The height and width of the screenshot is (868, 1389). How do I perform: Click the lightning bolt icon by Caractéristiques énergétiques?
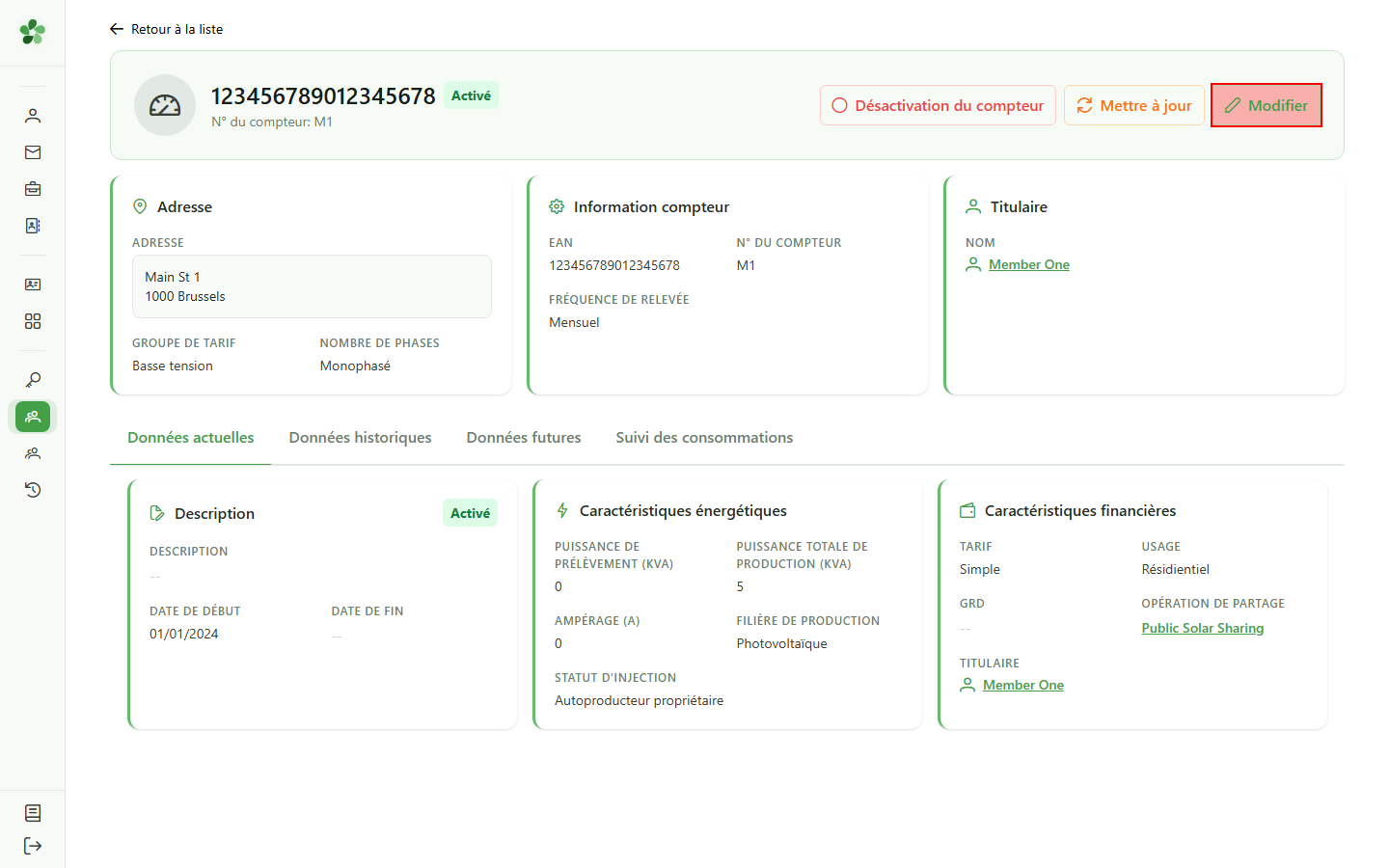coord(562,510)
